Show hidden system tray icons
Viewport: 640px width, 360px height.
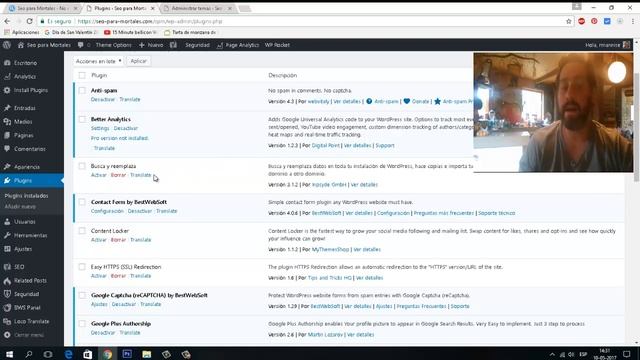(x=552, y=354)
